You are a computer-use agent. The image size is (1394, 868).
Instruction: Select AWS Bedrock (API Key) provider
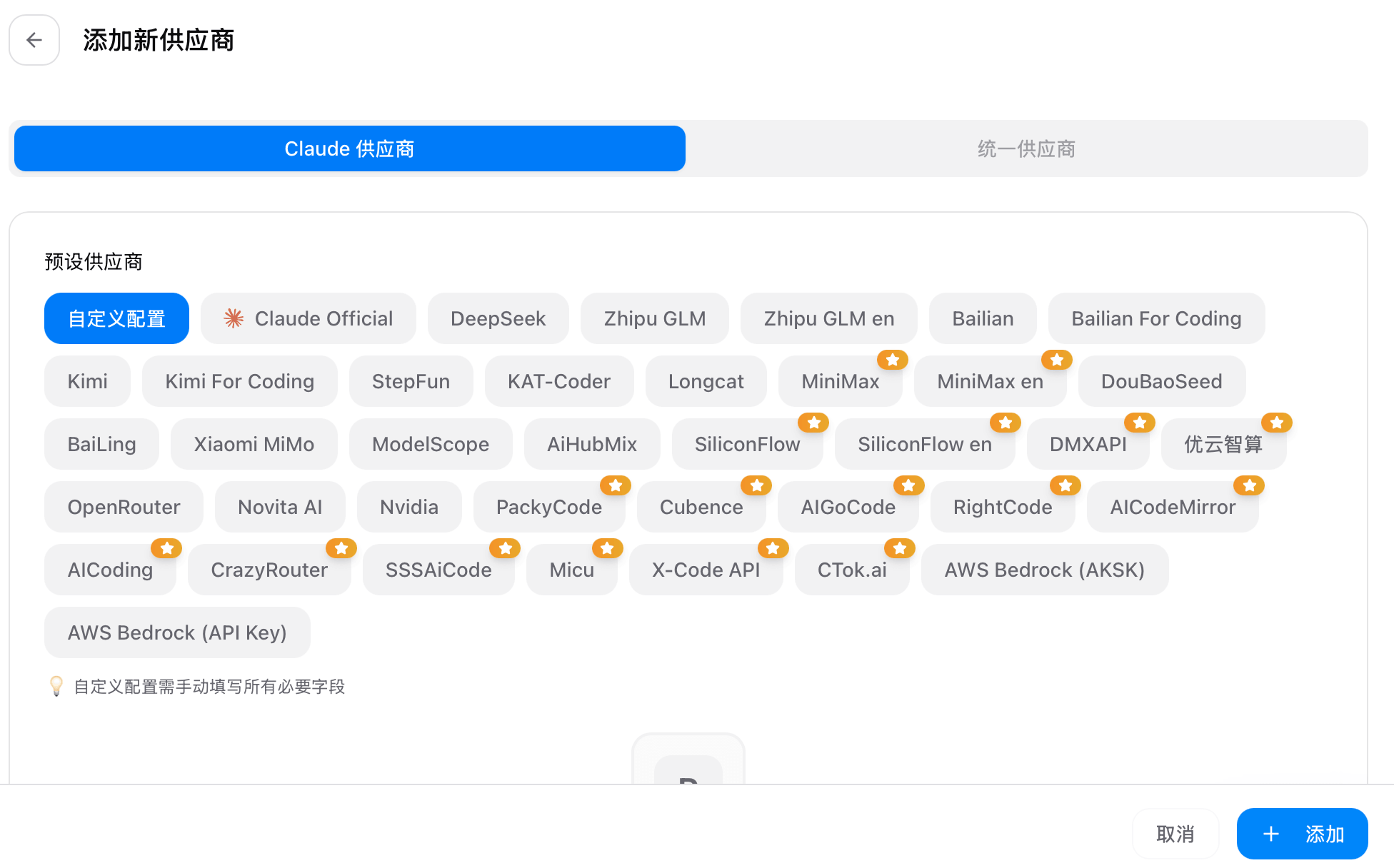pyautogui.click(x=176, y=632)
